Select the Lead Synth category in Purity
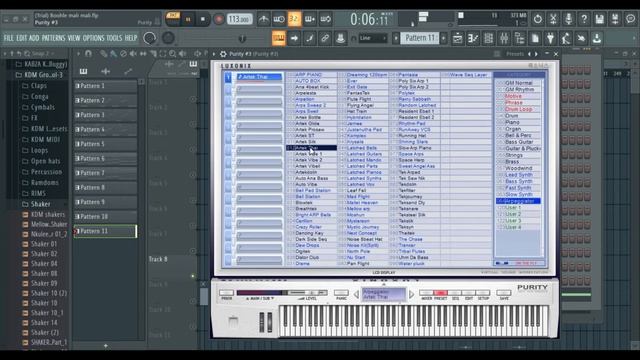Screen dimensions: 640x360 (518, 175)
